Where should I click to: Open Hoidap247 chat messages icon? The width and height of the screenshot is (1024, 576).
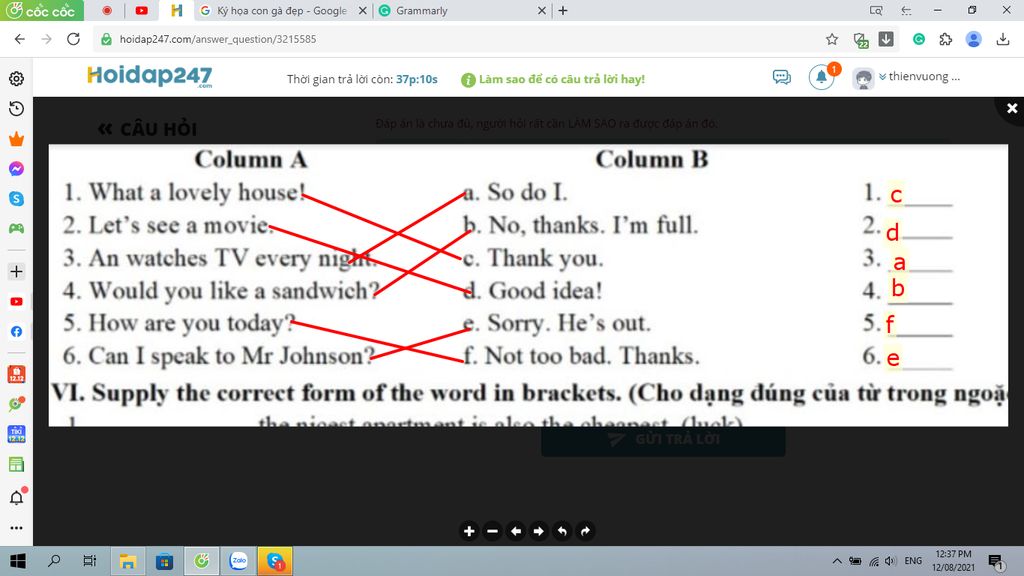tap(781, 78)
